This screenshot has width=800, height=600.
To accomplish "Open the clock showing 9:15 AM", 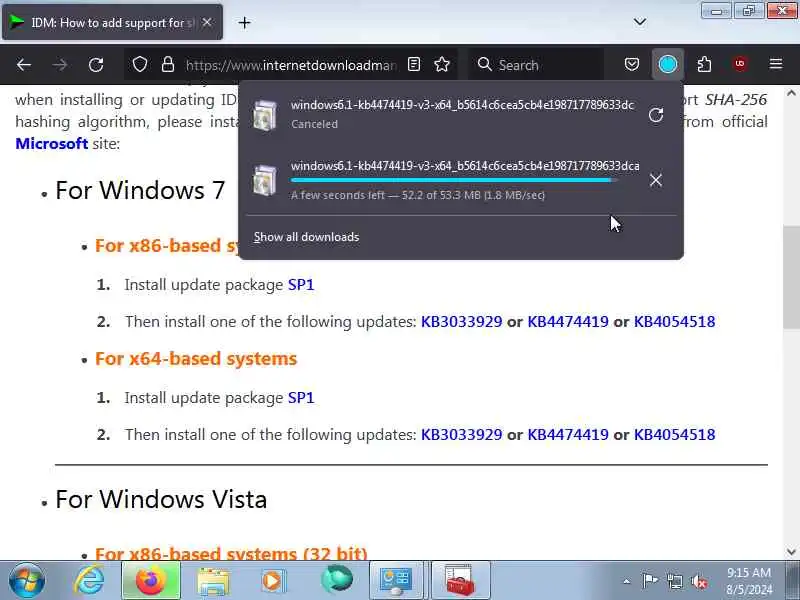I will click(x=749, y=581).
